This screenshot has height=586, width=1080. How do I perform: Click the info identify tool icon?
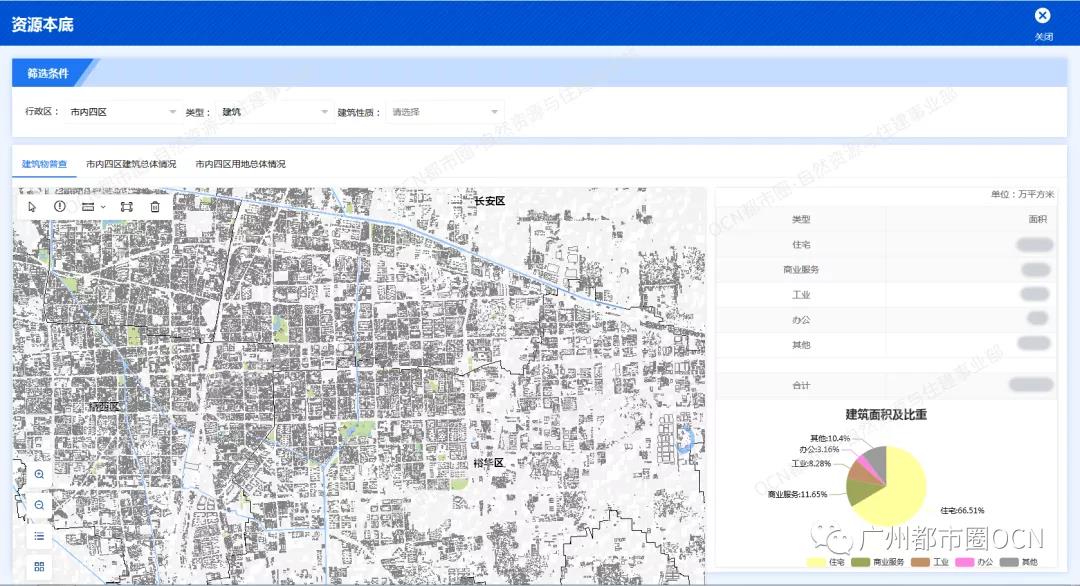(x=60, y=206)
